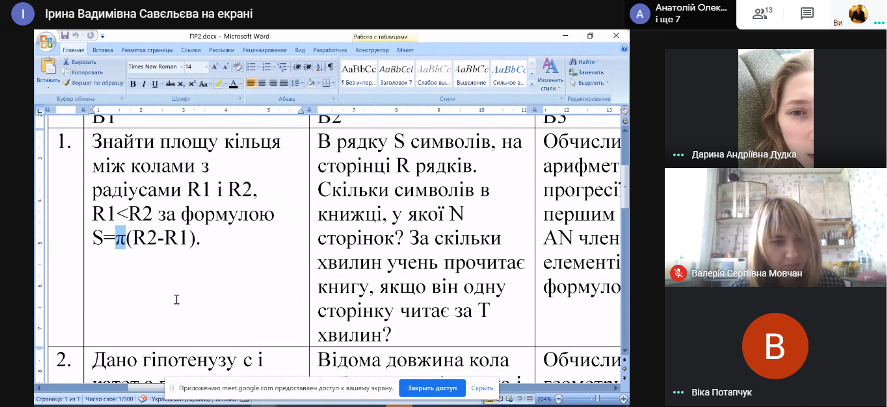The width and height of the screenshot is (887, 407).
Task: Open the Разметка страницы ribbon tab
Action: click(x=145, y=48)
